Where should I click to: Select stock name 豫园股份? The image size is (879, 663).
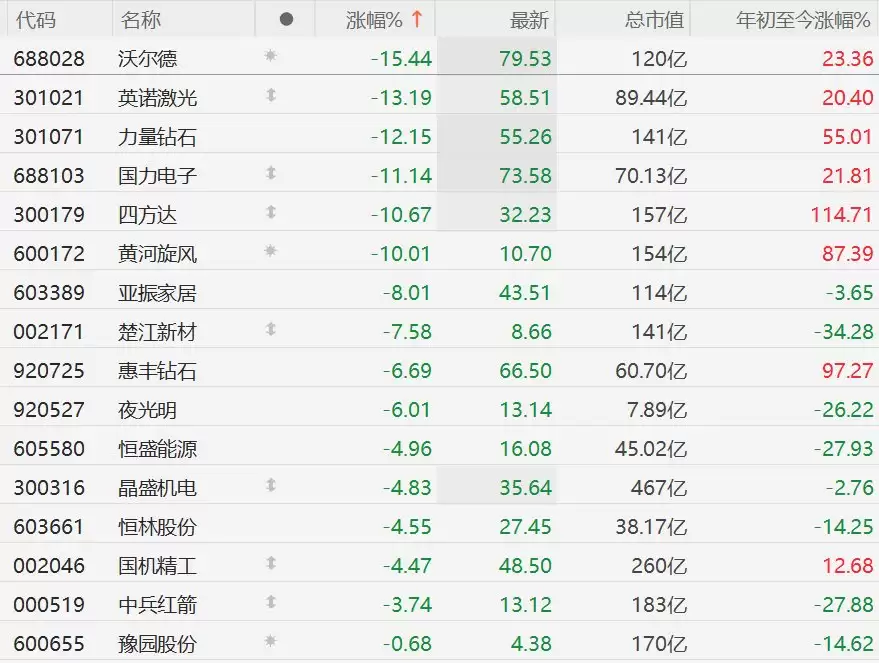coord(158,643)
